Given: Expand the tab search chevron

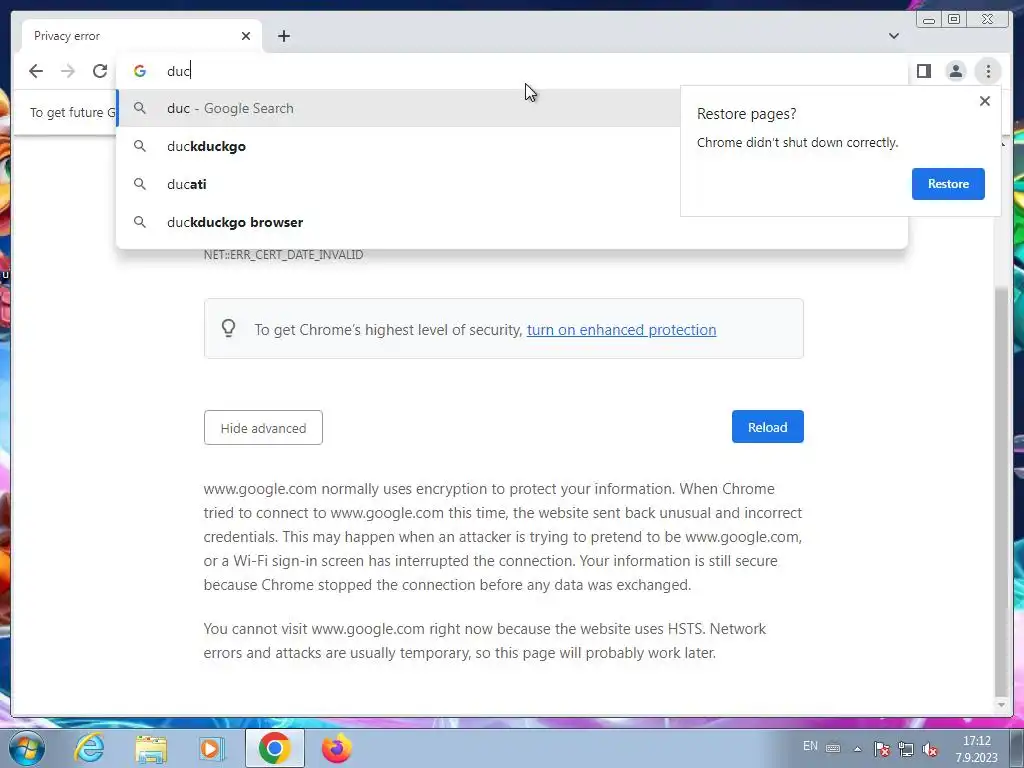Looking at the screenshot, I should click(x=893, y=36).
